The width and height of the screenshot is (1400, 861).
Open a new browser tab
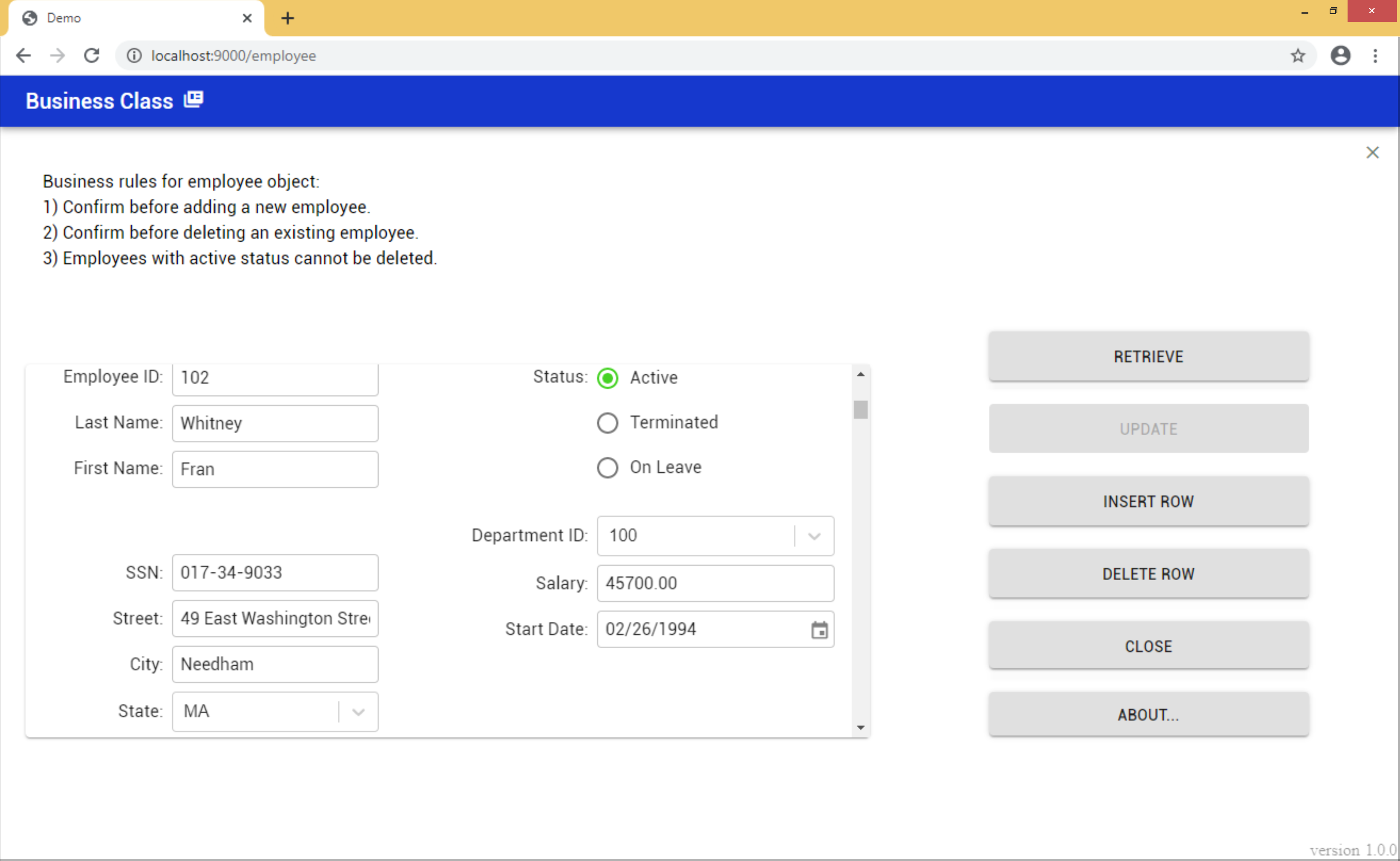click(x=288, y=18)
